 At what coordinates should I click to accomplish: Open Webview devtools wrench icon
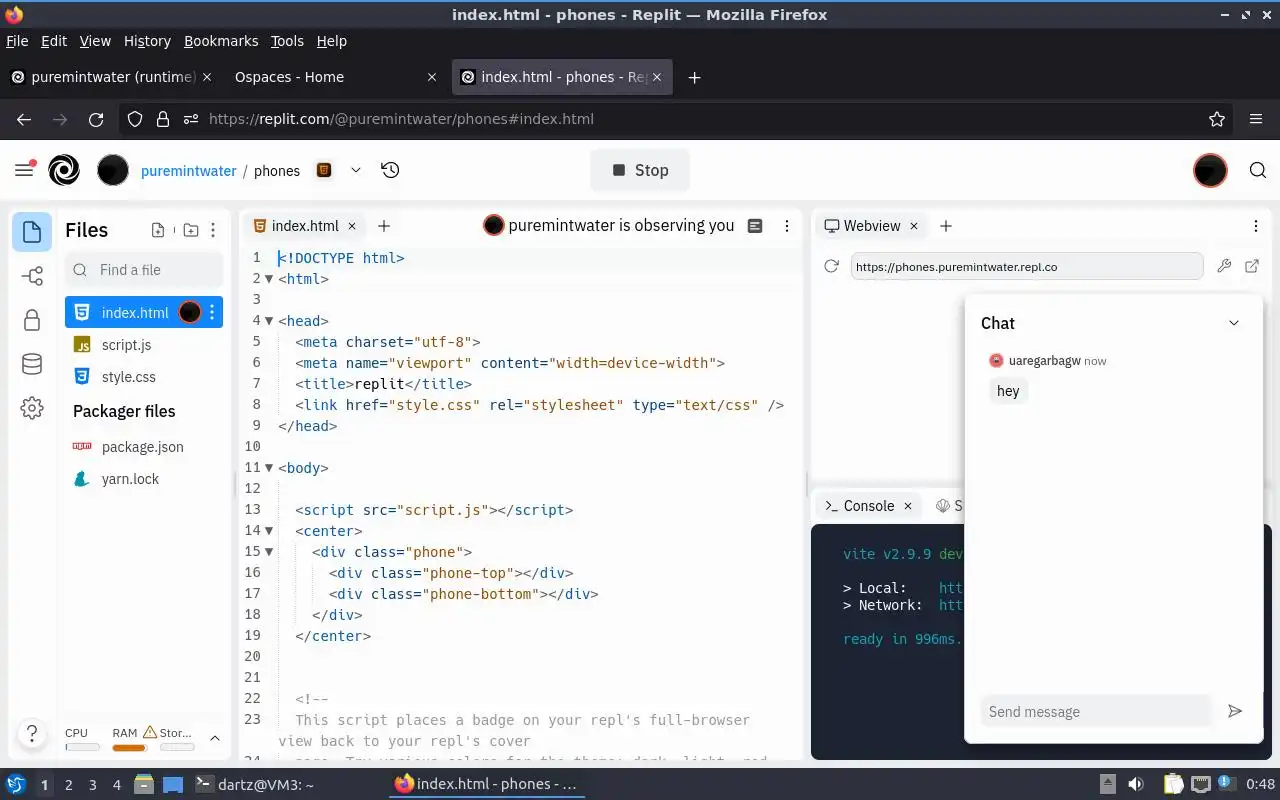click(x=1224, y=266)
